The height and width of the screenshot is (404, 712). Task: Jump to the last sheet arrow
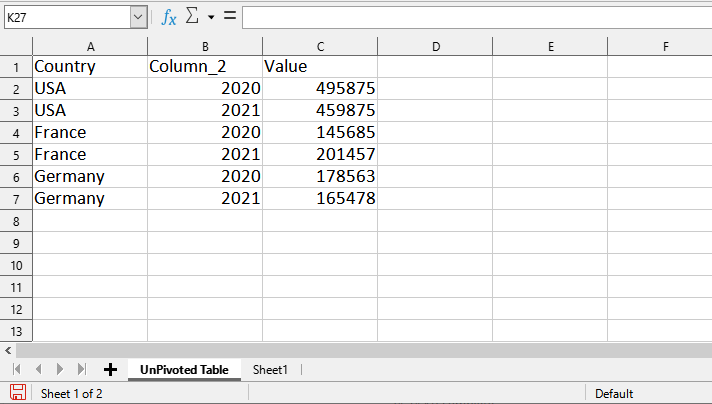[x=81, y=369]
